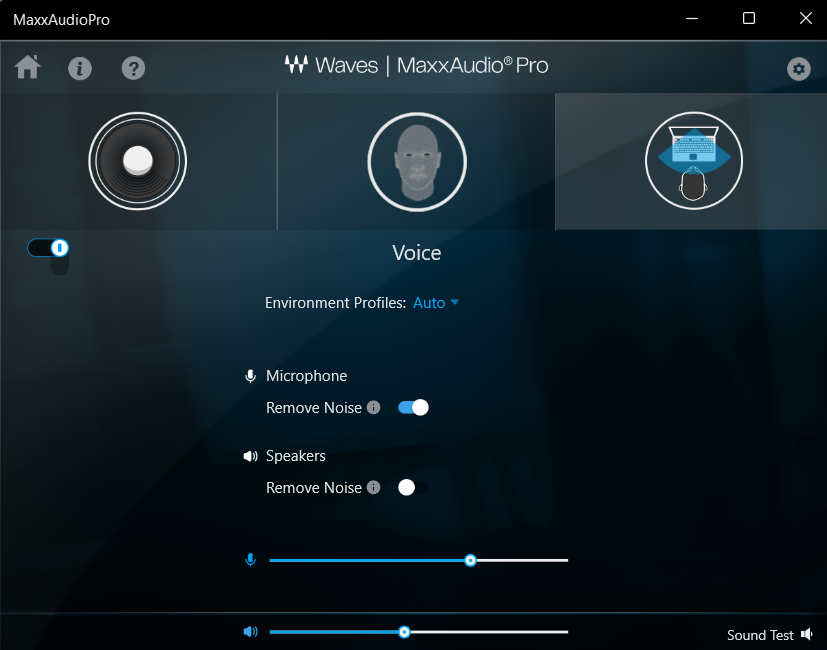This screenshot has height=650, width=827.
Task: Click the microphone icon next to the volume slider
Action: [x=250, y=560]
